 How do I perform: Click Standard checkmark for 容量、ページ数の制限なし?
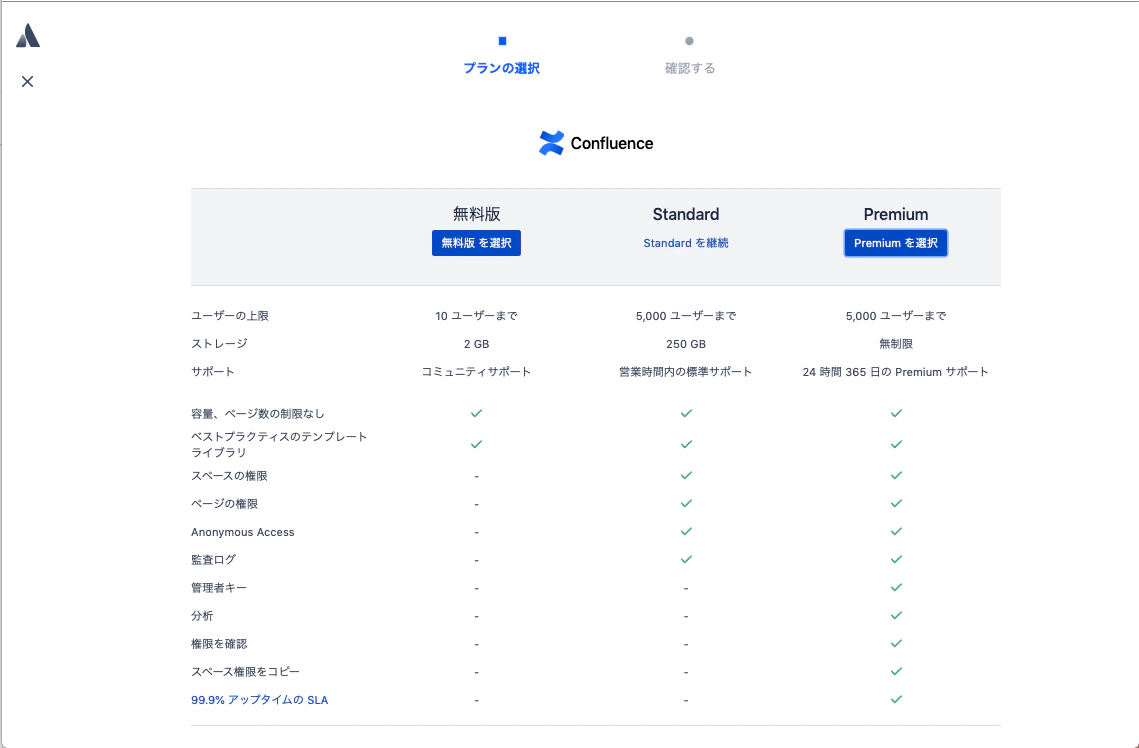tap(686, 413)
